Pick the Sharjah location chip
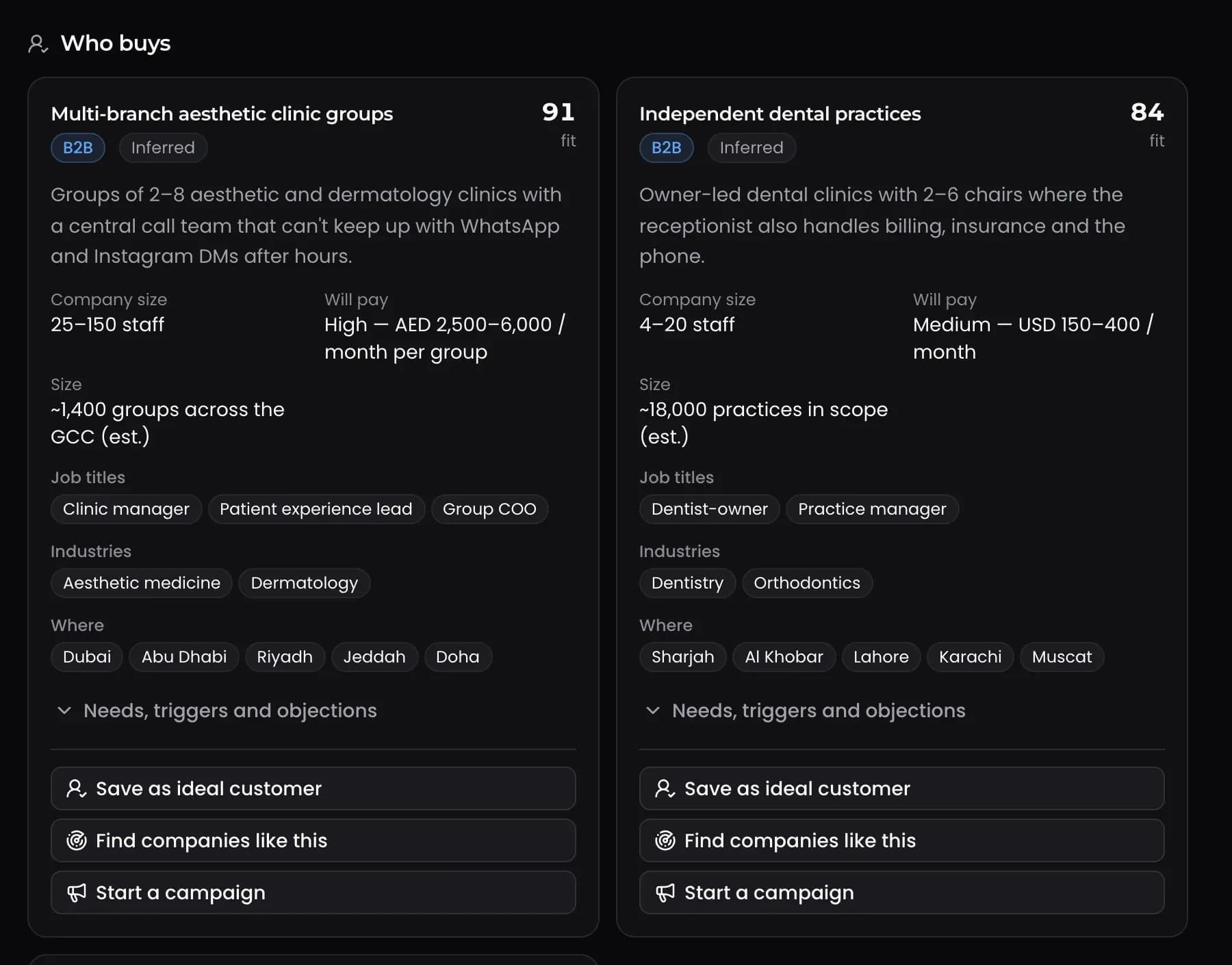Viewport: 1232px width, 965px height. pyautogui.click(x=683, y=657)
